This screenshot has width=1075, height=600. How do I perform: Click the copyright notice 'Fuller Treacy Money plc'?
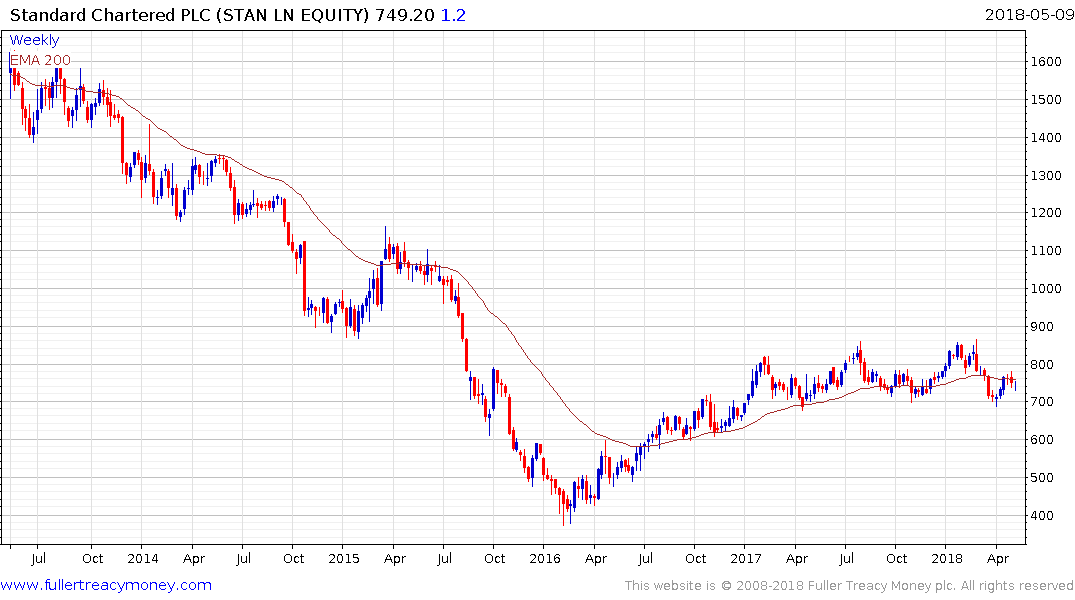click(x=881, y=586)
